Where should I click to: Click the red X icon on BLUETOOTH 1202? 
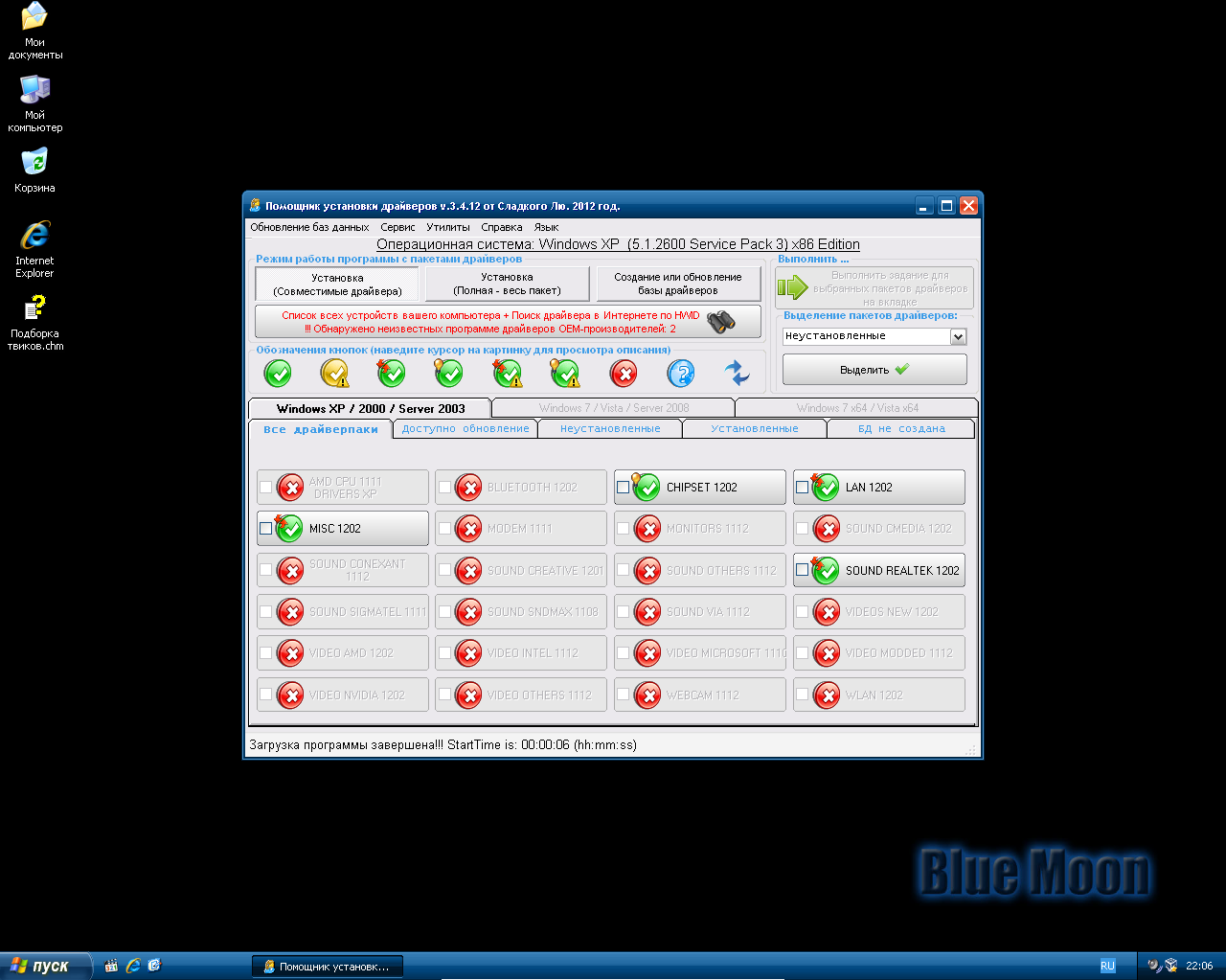click(x=468, y=487)
